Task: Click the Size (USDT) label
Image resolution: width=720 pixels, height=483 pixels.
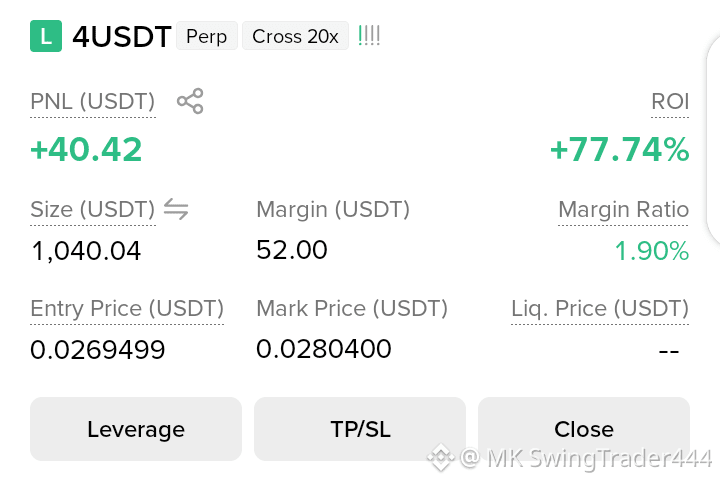Action: (93, 209)
